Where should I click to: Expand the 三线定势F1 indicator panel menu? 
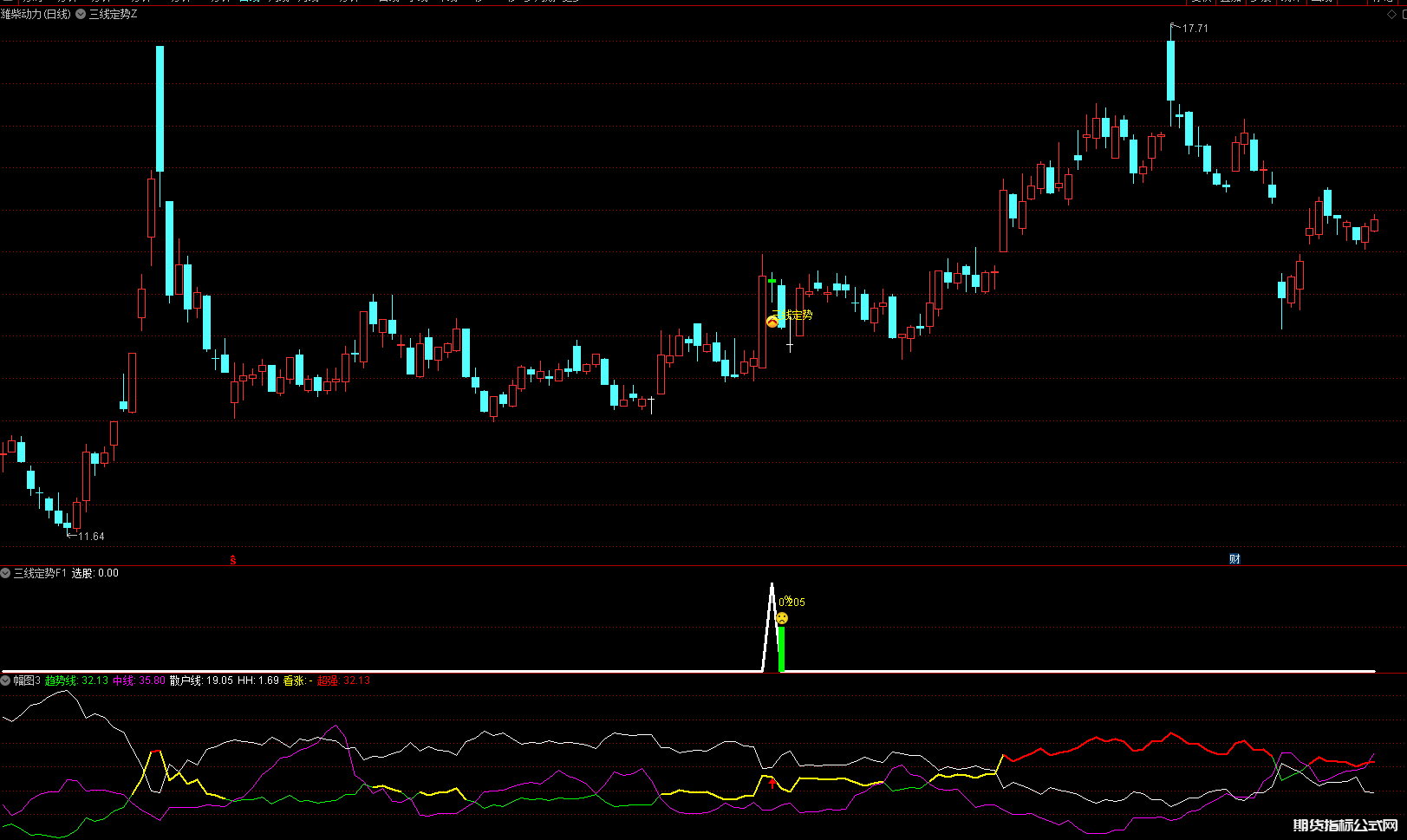(6, 573)
